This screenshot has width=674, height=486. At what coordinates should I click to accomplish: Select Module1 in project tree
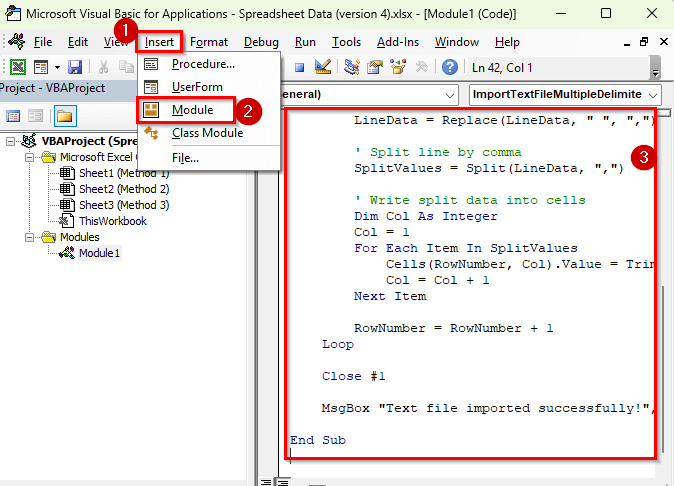(99, 253)
